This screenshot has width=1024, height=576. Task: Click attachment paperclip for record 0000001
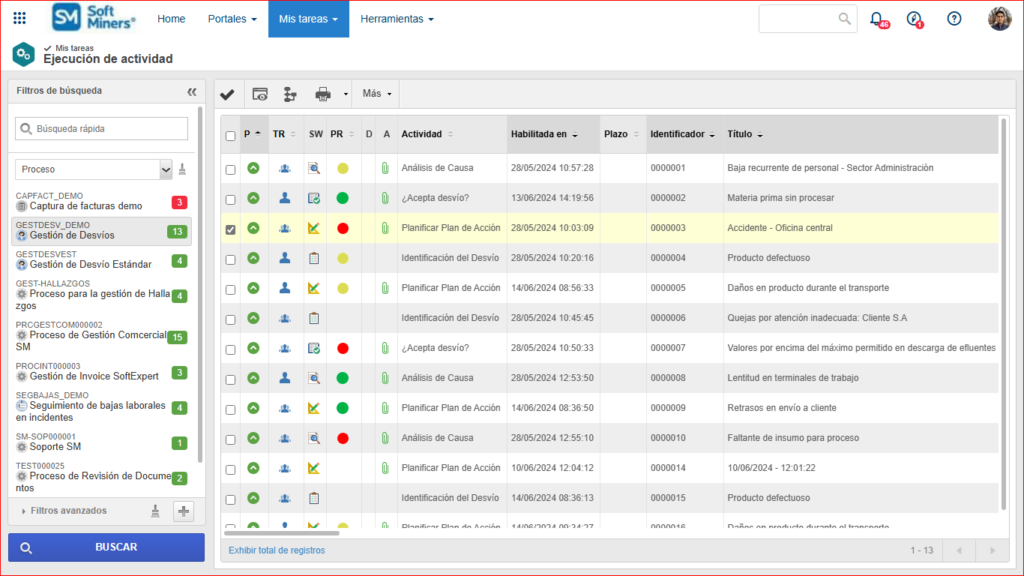[x=385, y=168]
